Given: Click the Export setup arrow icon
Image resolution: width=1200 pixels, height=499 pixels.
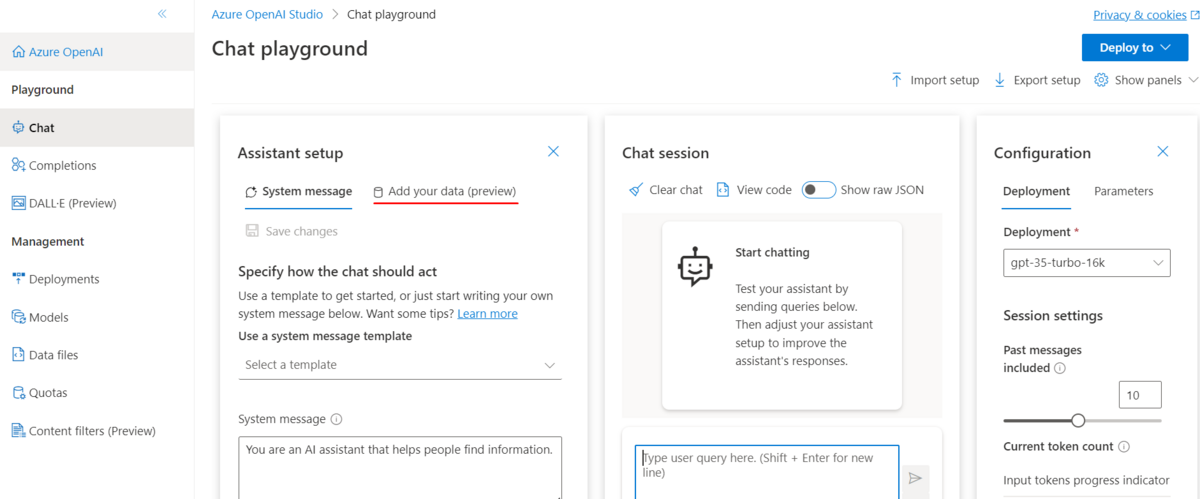Looking at the screenshot, I should (x=1000, y=80).
